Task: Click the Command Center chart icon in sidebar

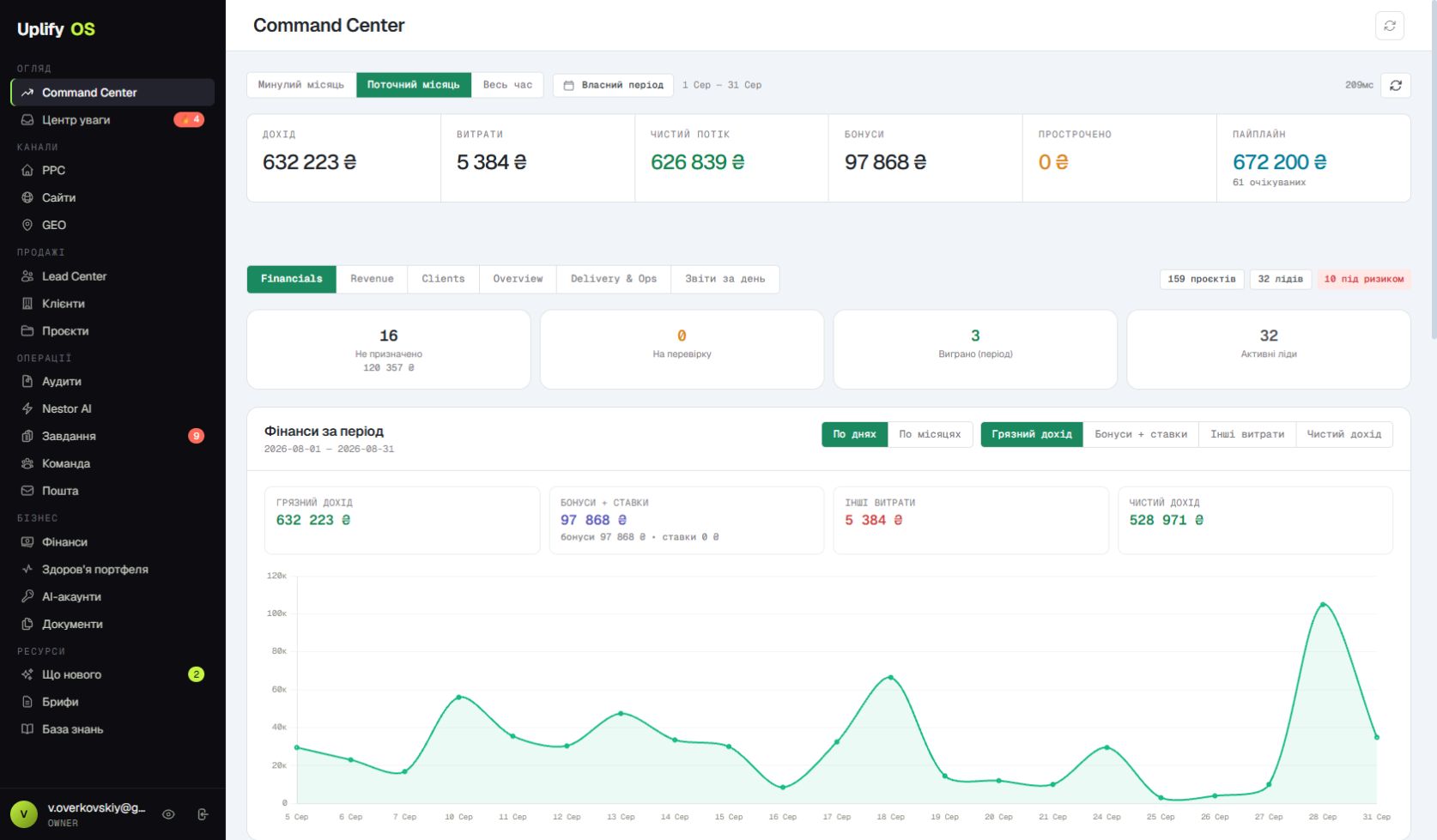Action: click(x=27, y=93)
